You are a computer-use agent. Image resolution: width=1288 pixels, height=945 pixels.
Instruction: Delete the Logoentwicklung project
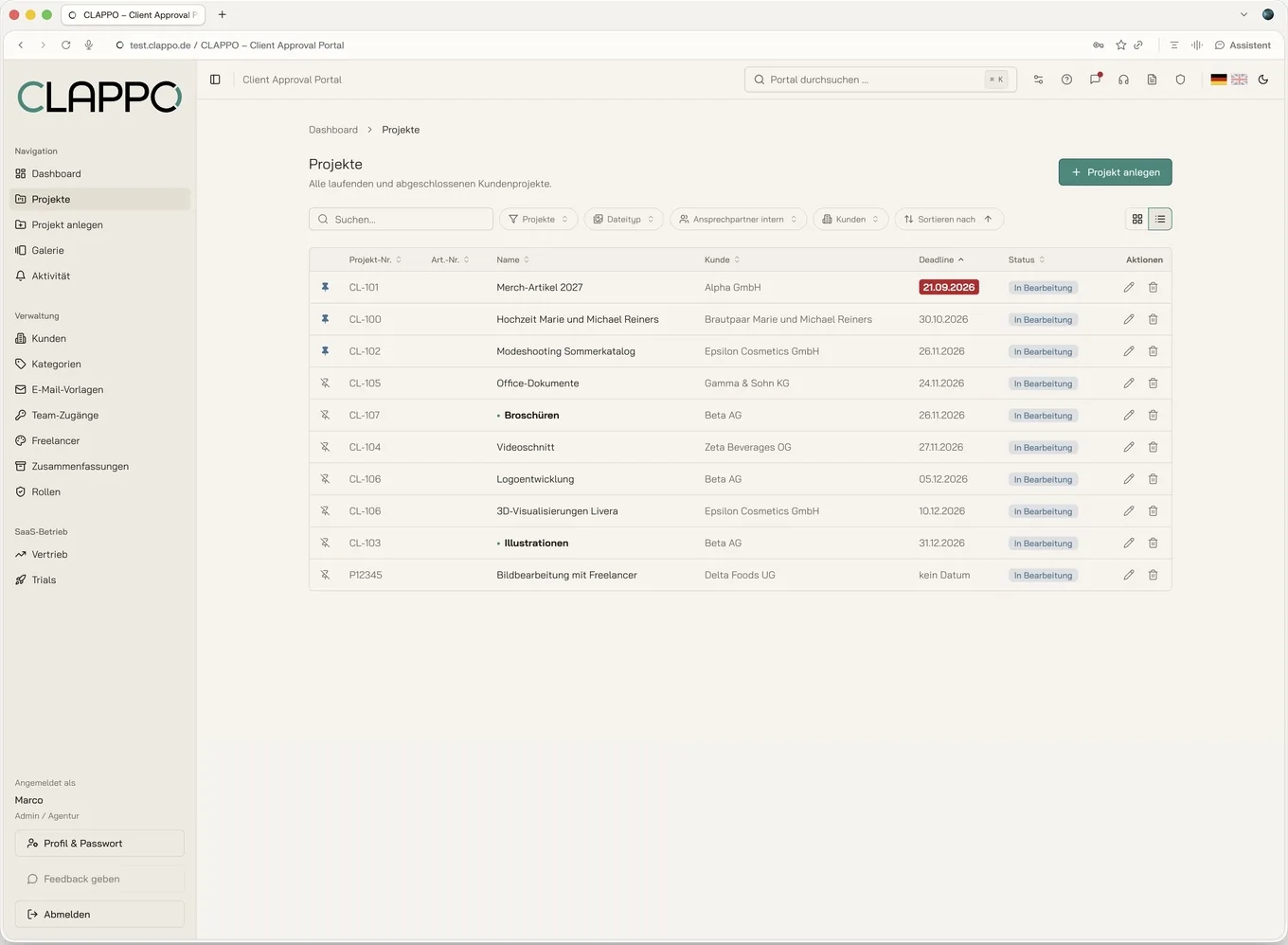coord(1153,479)
